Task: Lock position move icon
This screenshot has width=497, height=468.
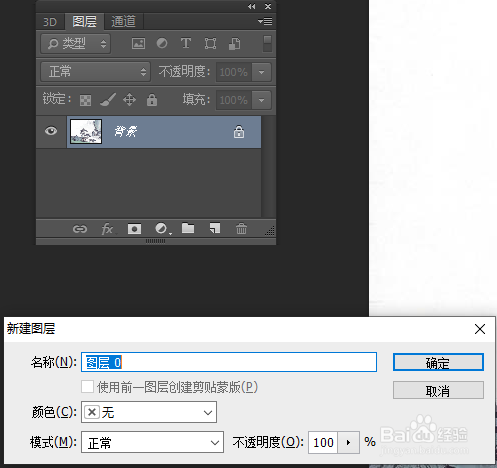Action: coord(129,100)
